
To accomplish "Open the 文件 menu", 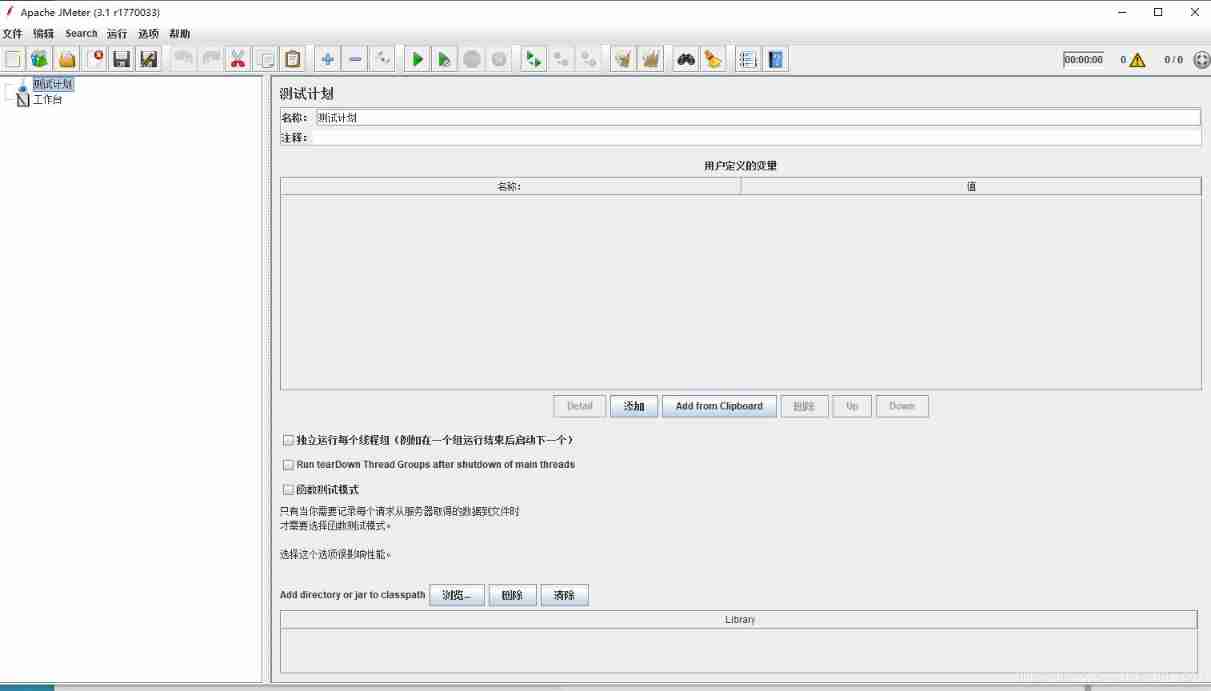I will (x=12, y=34).
